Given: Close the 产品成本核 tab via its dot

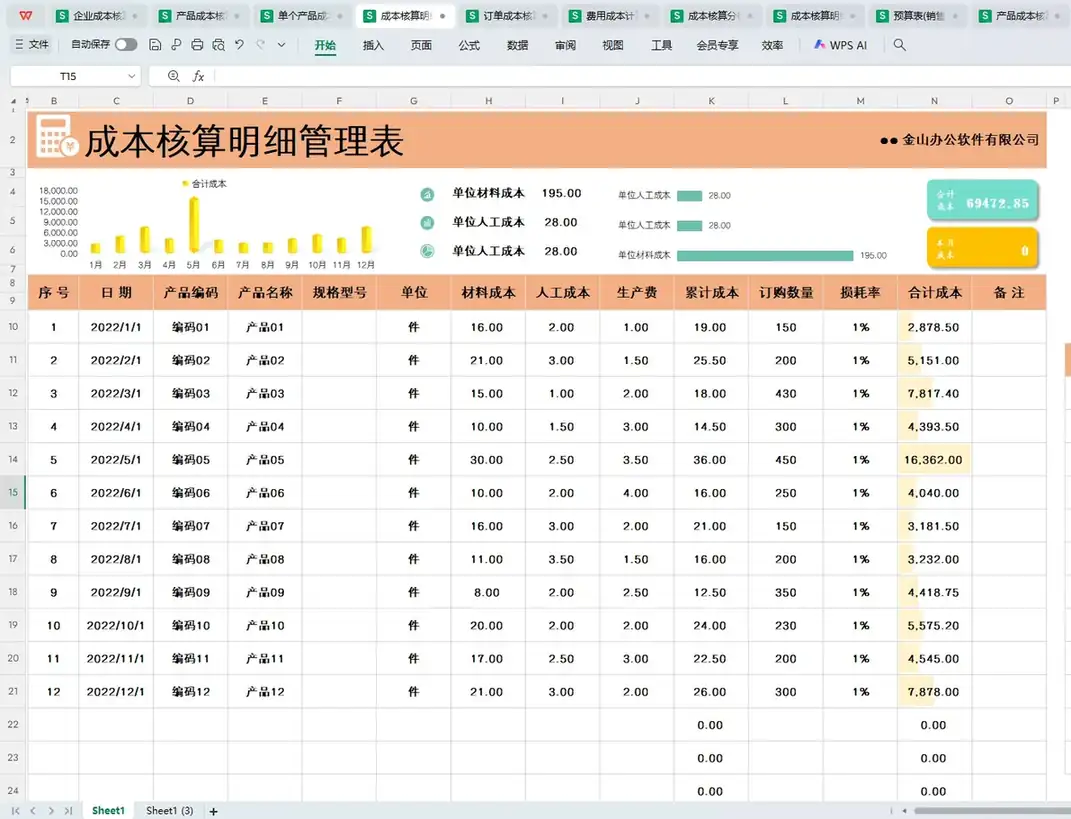Looking at the screenshot, I should click(237, 16).
